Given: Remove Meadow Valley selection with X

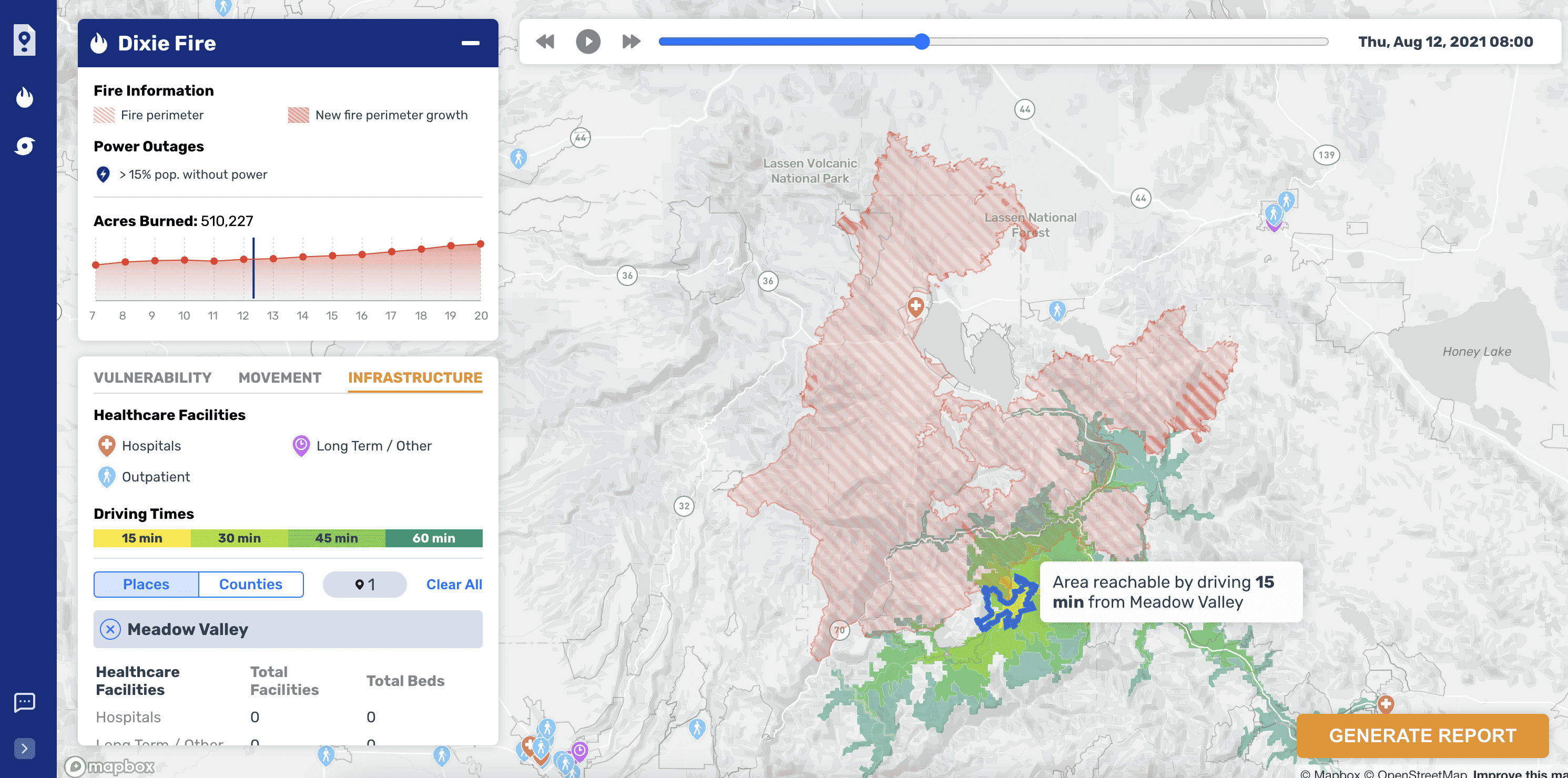Looking at the screenshot, I should click(x=110, y=629).
